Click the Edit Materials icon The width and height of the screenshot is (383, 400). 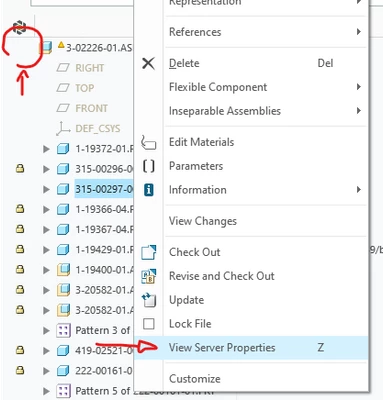[148, 142]
